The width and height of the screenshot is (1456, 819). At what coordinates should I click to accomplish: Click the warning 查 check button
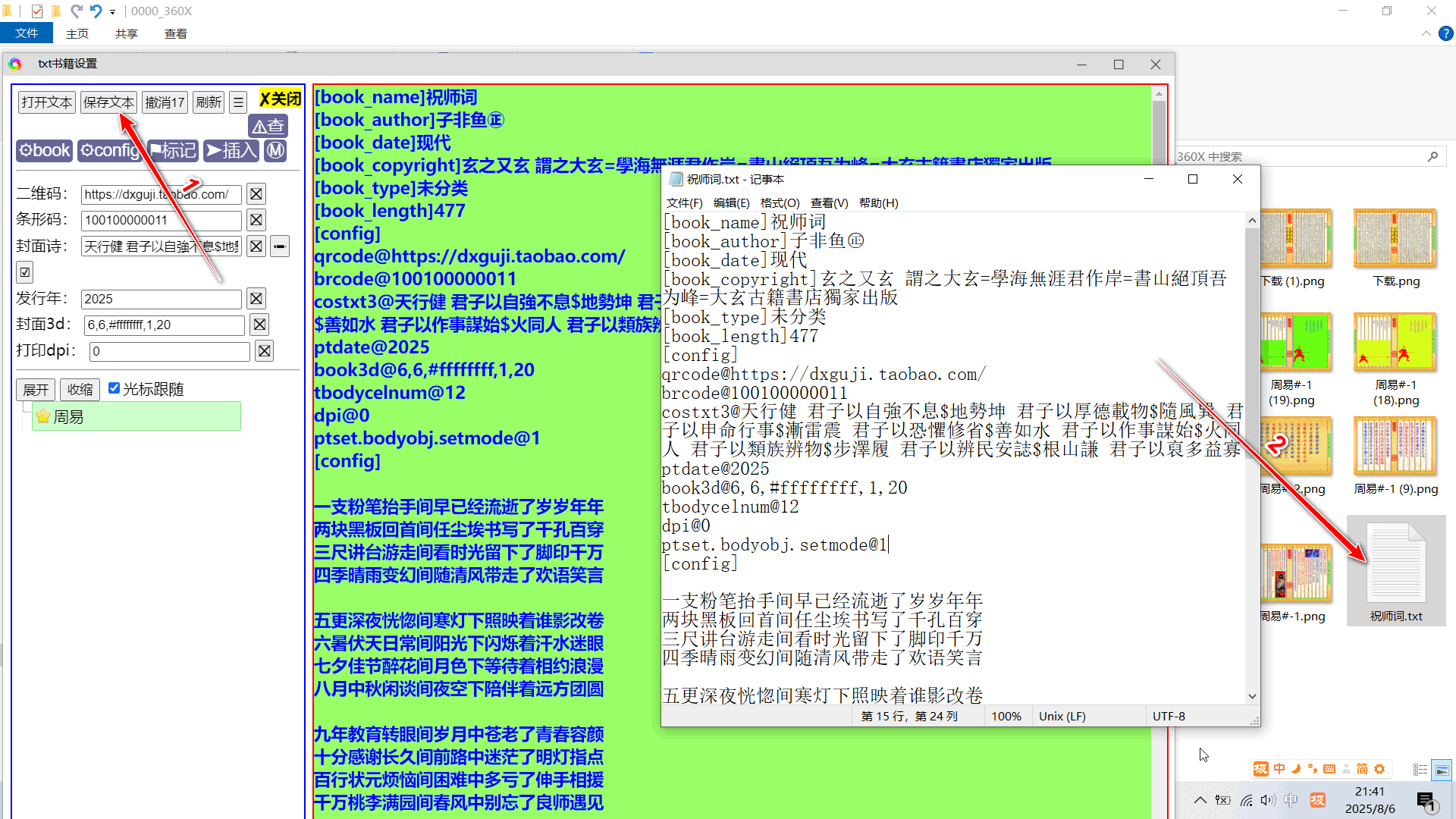[268, 126]
